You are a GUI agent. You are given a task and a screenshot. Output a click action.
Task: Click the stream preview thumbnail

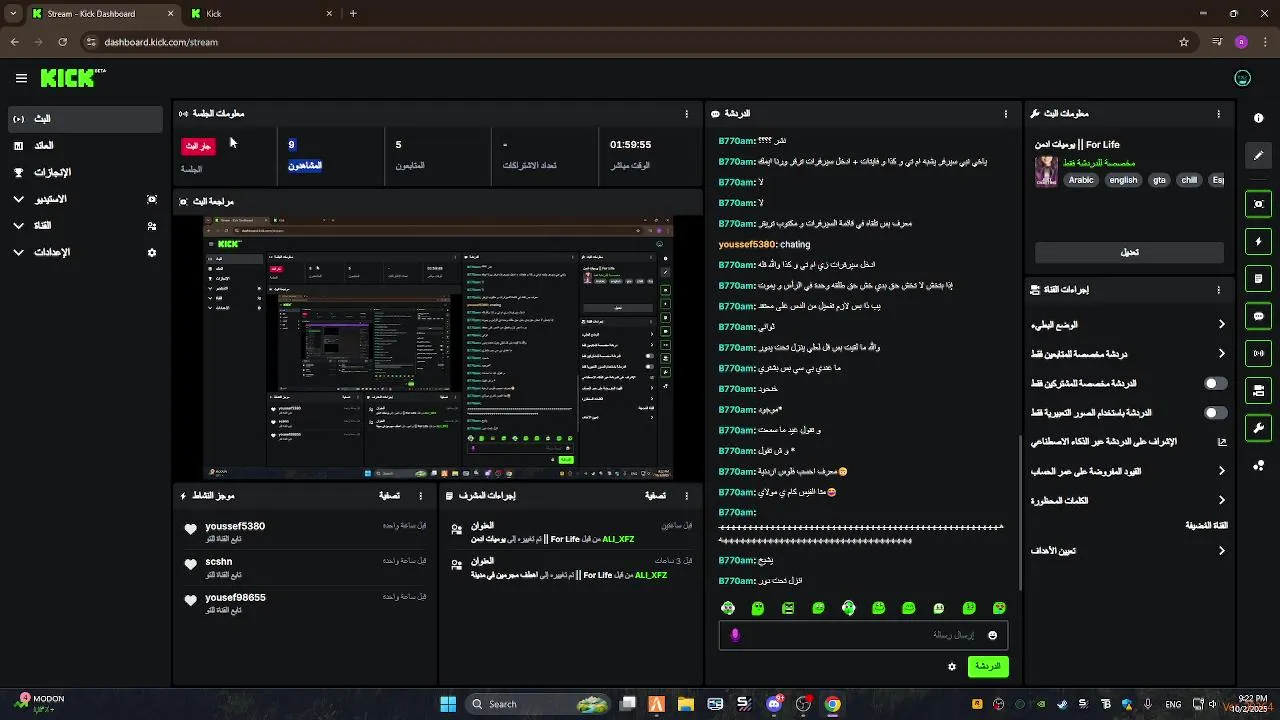tap(438, 347)
